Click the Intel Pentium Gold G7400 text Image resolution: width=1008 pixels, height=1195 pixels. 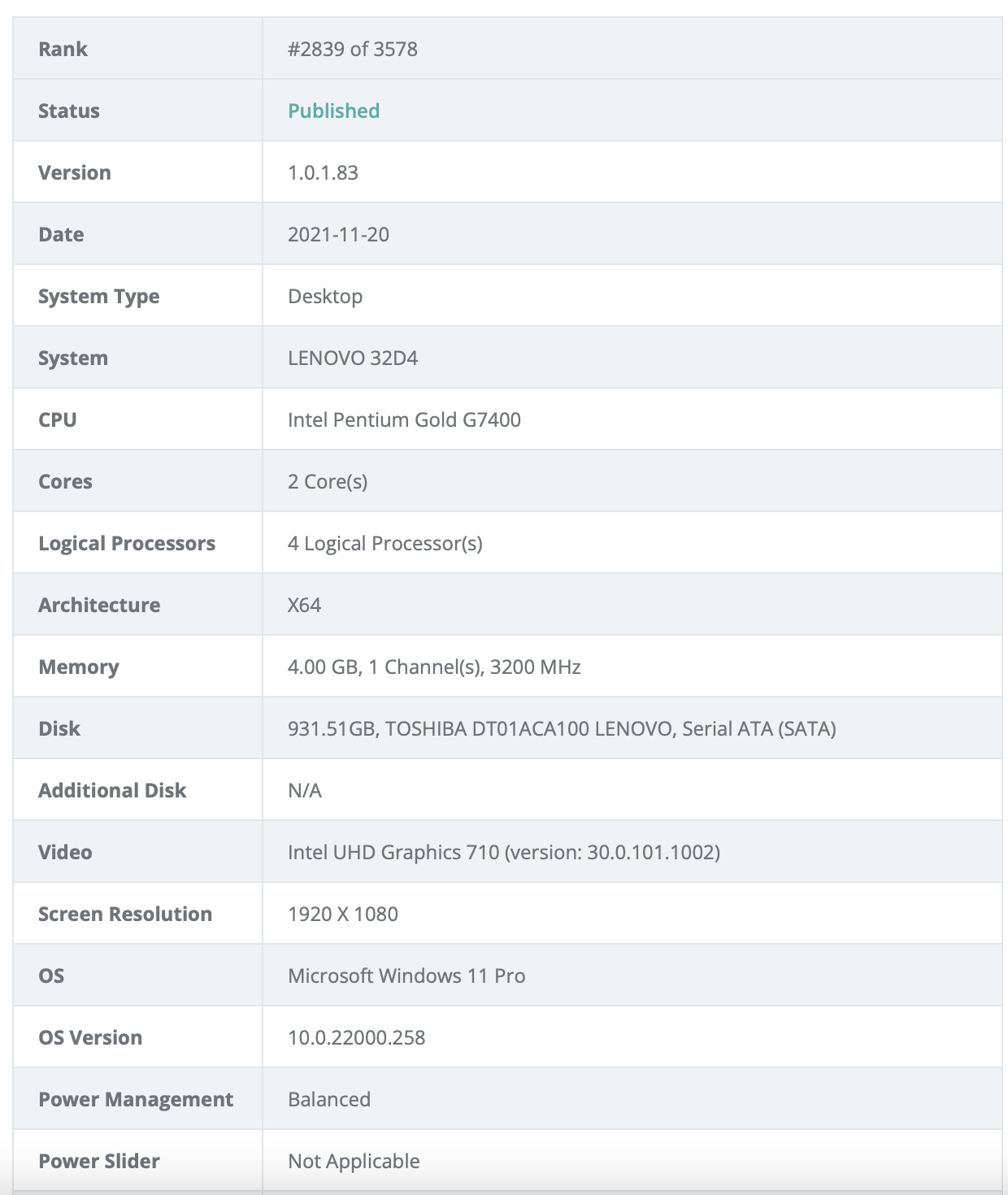click(404, 419)
